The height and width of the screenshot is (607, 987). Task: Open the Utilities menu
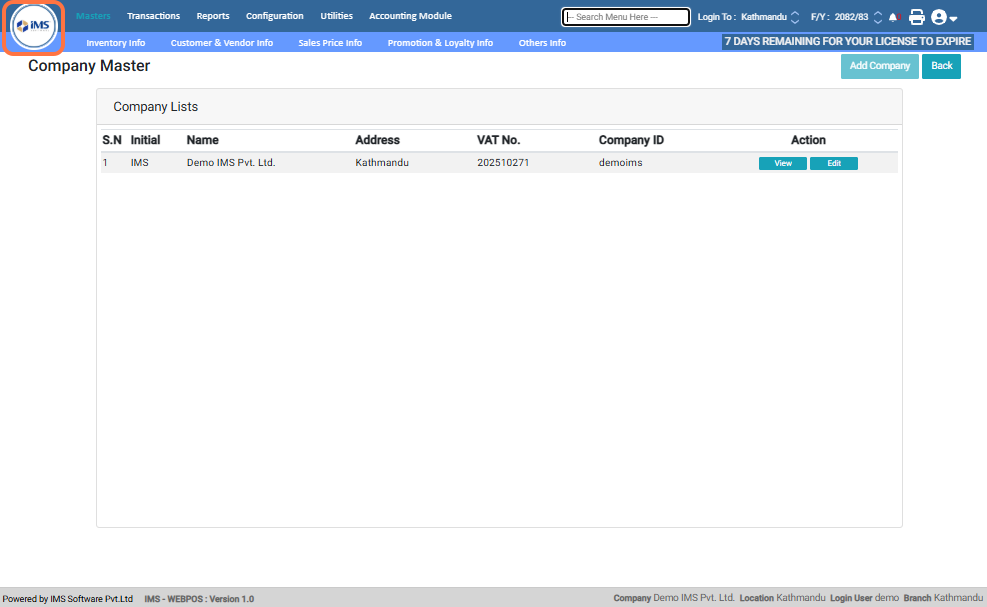pyautogui.click(x=336, y=16)
